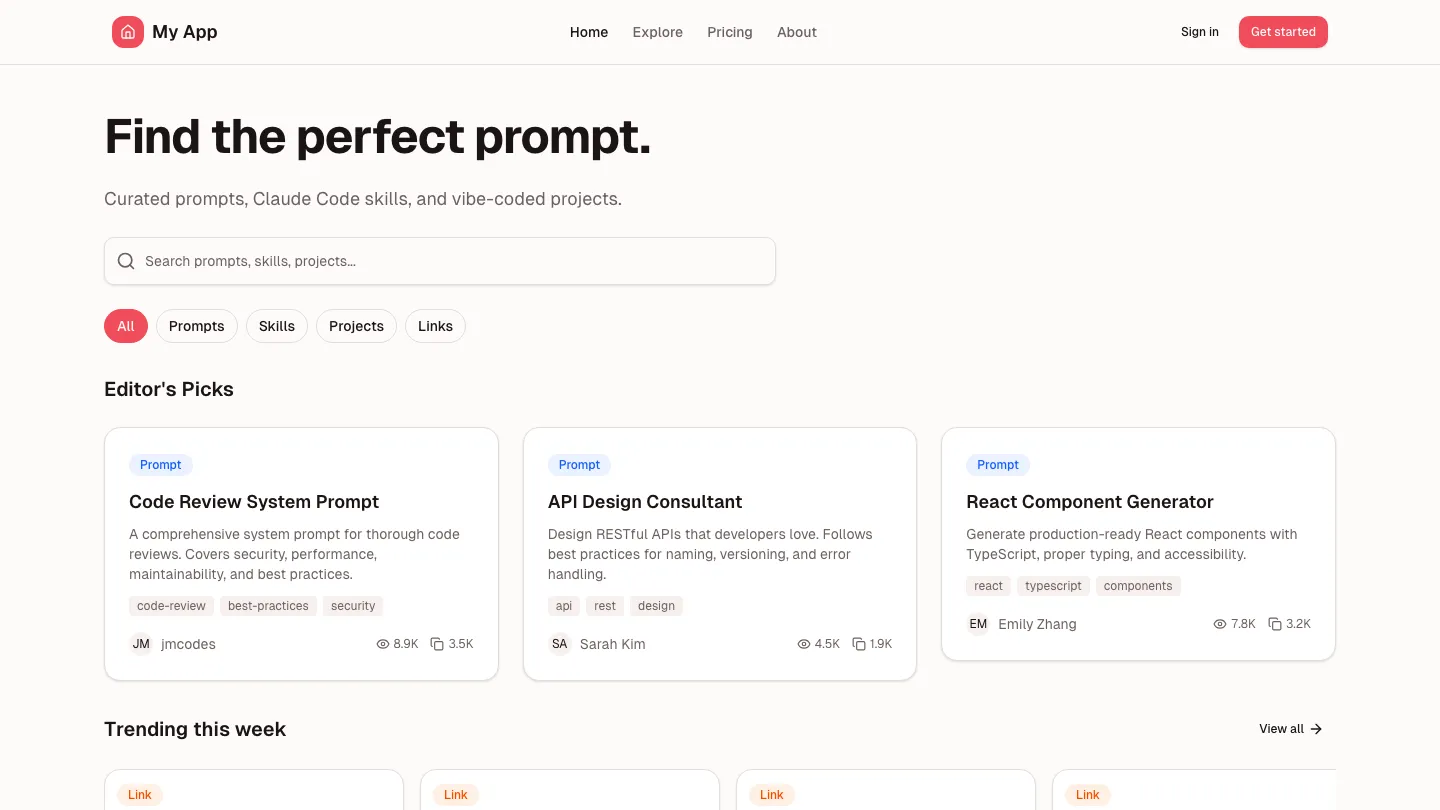Click copy icon on React Component Generator card
The image size is (1440, 810).
[1275, 624]
